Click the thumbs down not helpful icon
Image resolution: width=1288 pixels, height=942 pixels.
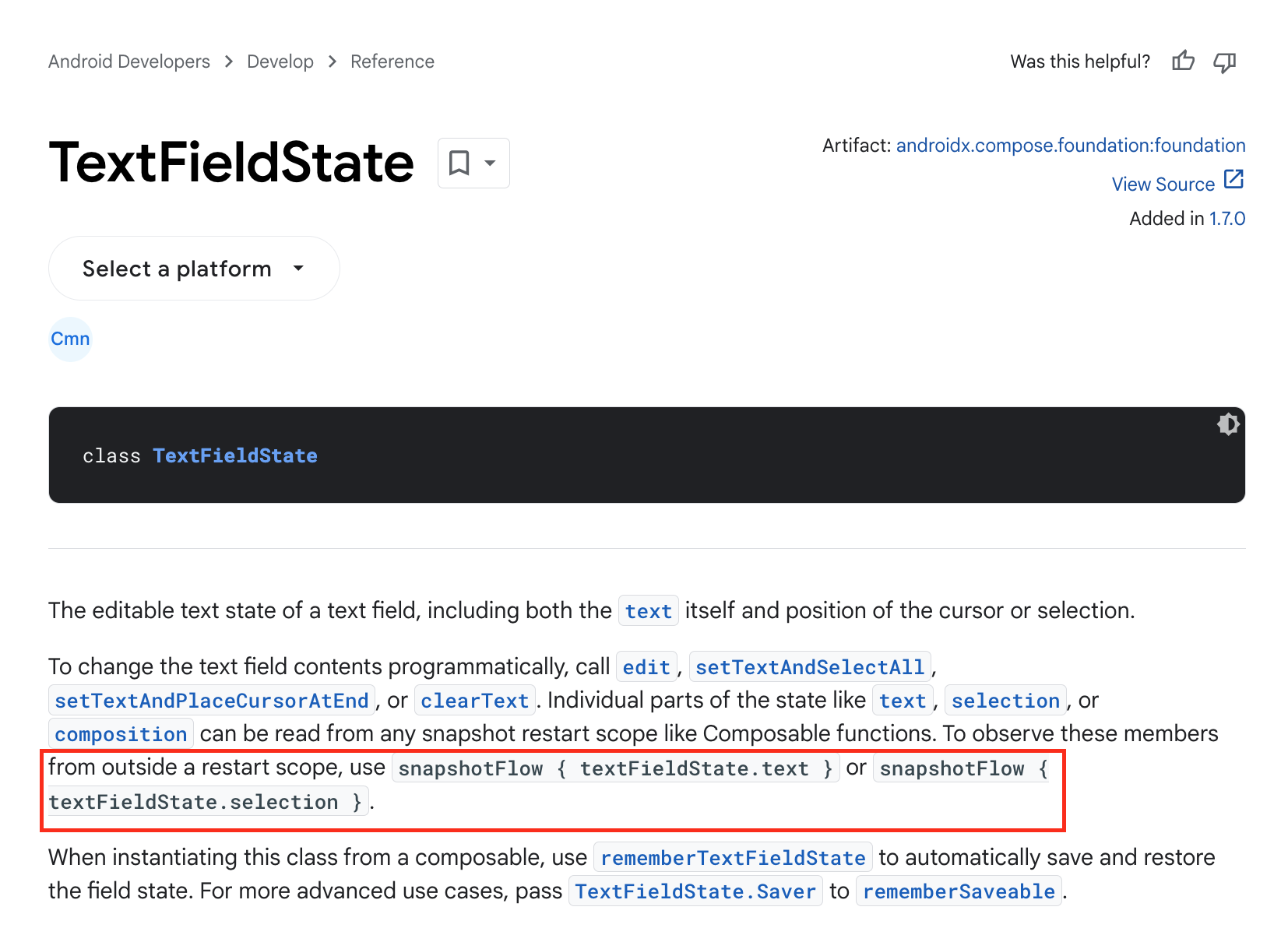click(1225, 62)
